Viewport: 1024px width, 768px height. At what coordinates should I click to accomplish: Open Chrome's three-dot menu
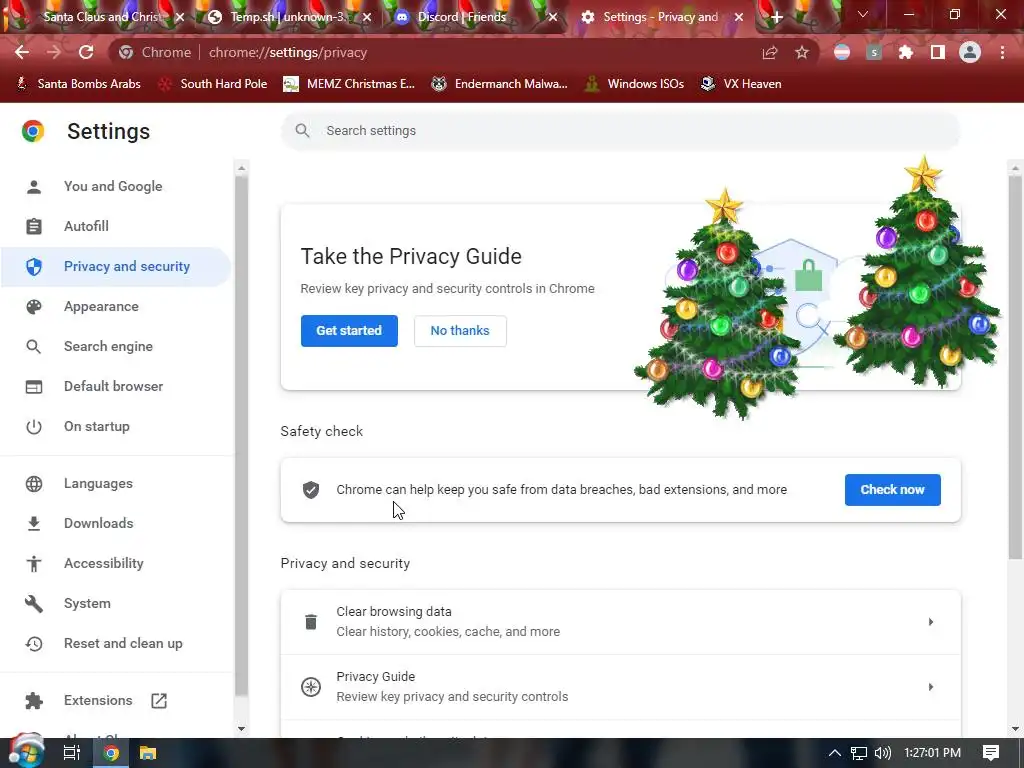(1002, 52)
